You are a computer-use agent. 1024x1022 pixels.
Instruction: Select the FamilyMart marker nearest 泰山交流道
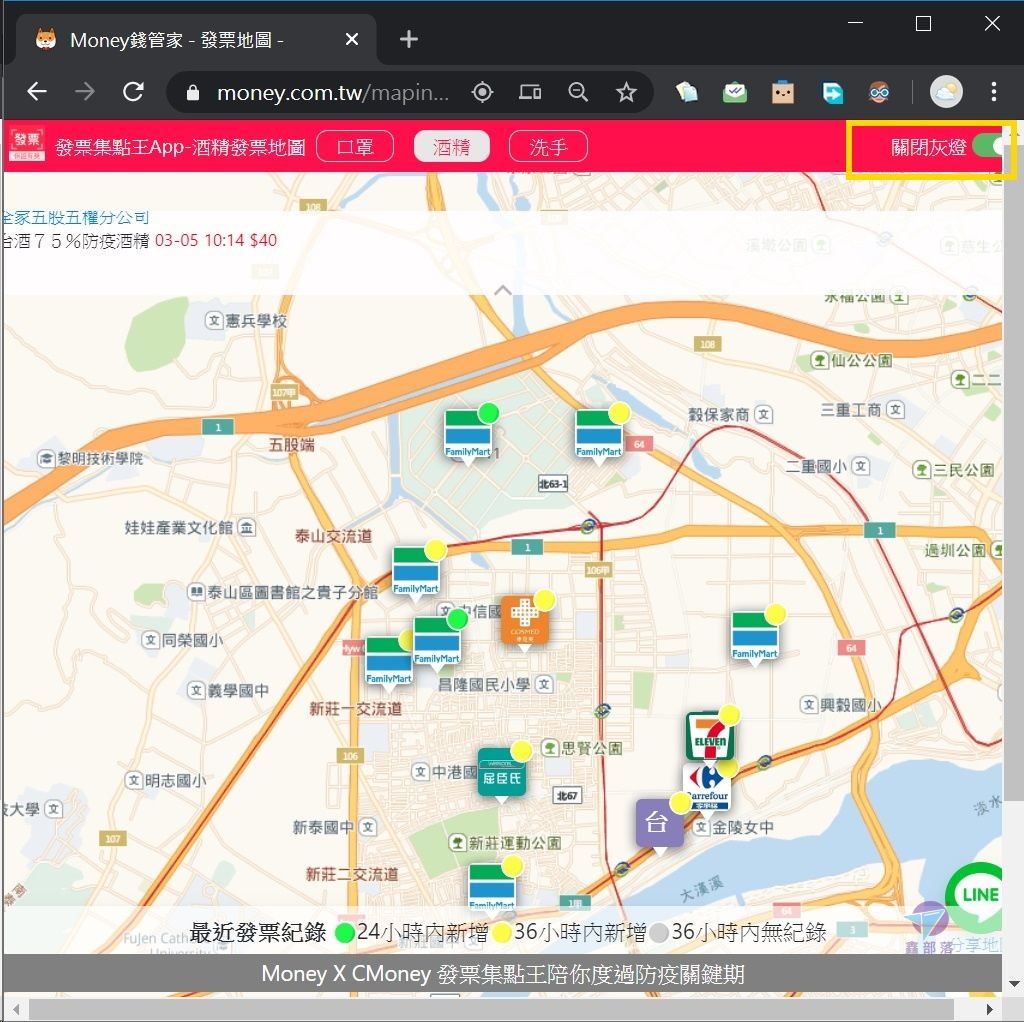pyautogui.click(x=416, y=571)
